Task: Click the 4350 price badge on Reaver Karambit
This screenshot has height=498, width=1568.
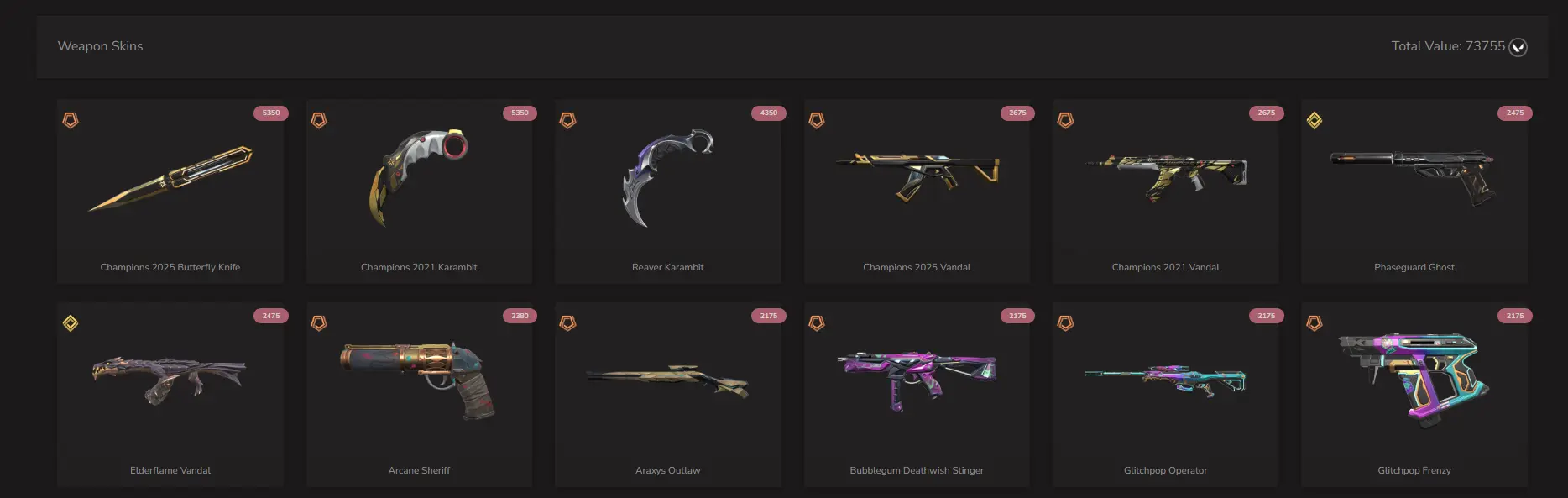Action: [x=769, y=113]
